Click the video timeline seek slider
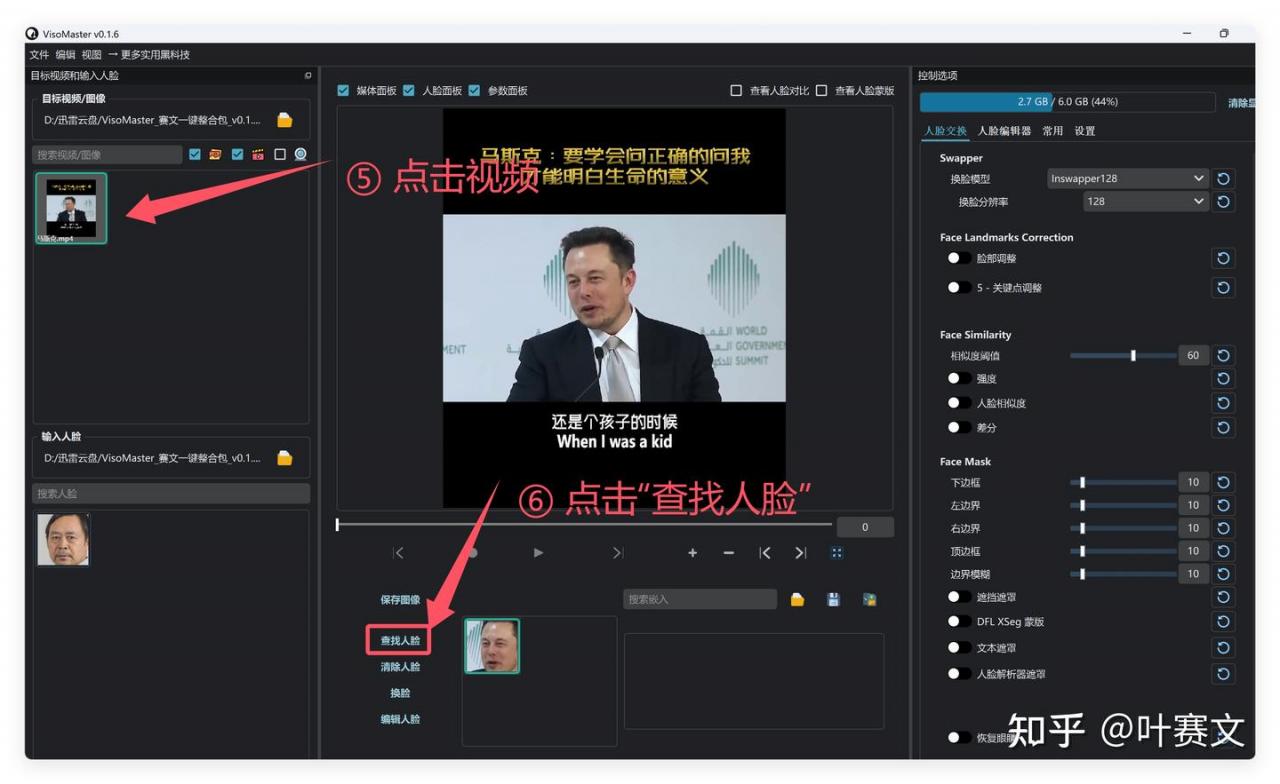1280x784 pixels. pos(584,524)
